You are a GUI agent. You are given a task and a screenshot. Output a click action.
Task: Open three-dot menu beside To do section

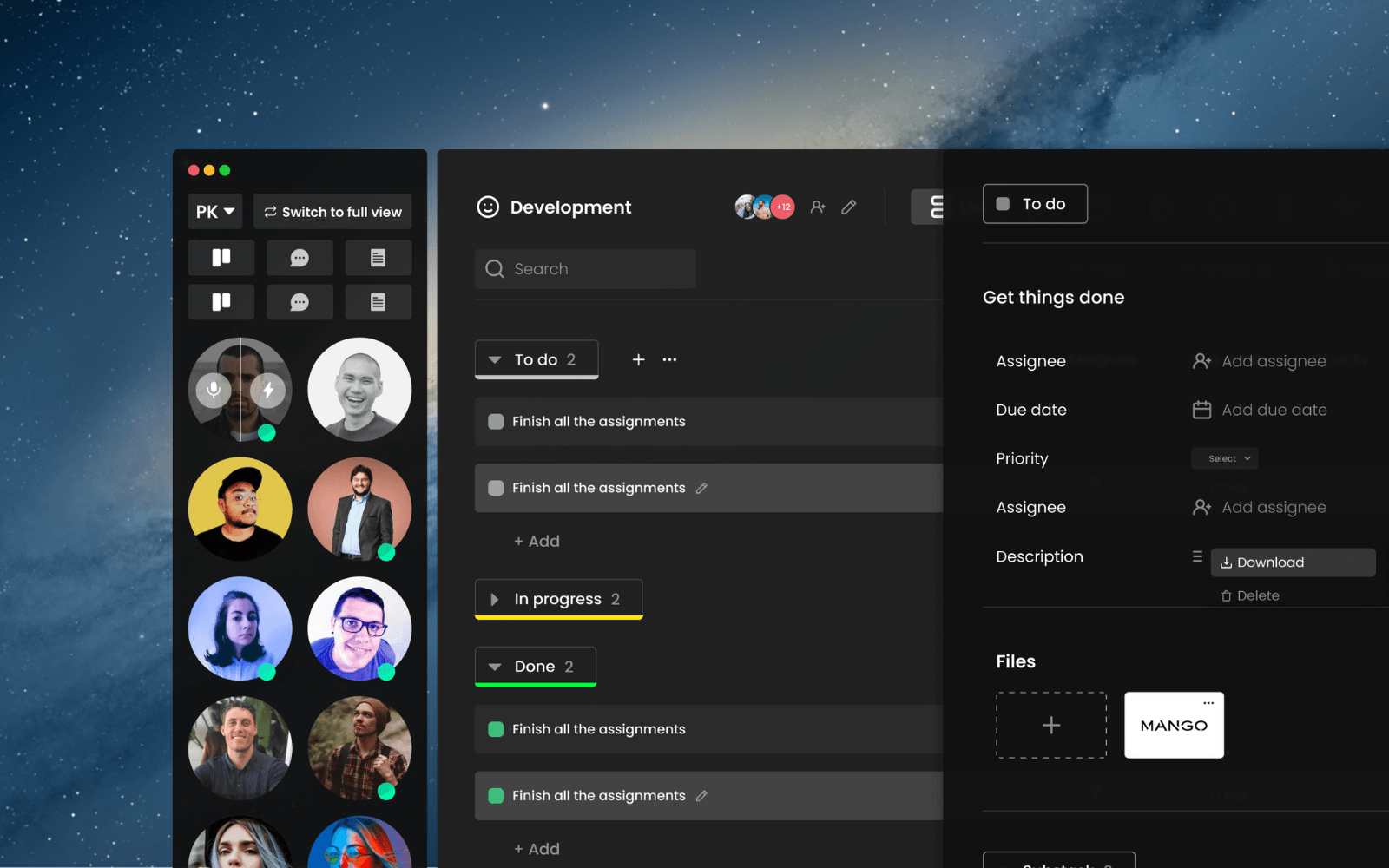tap(669, 359)
